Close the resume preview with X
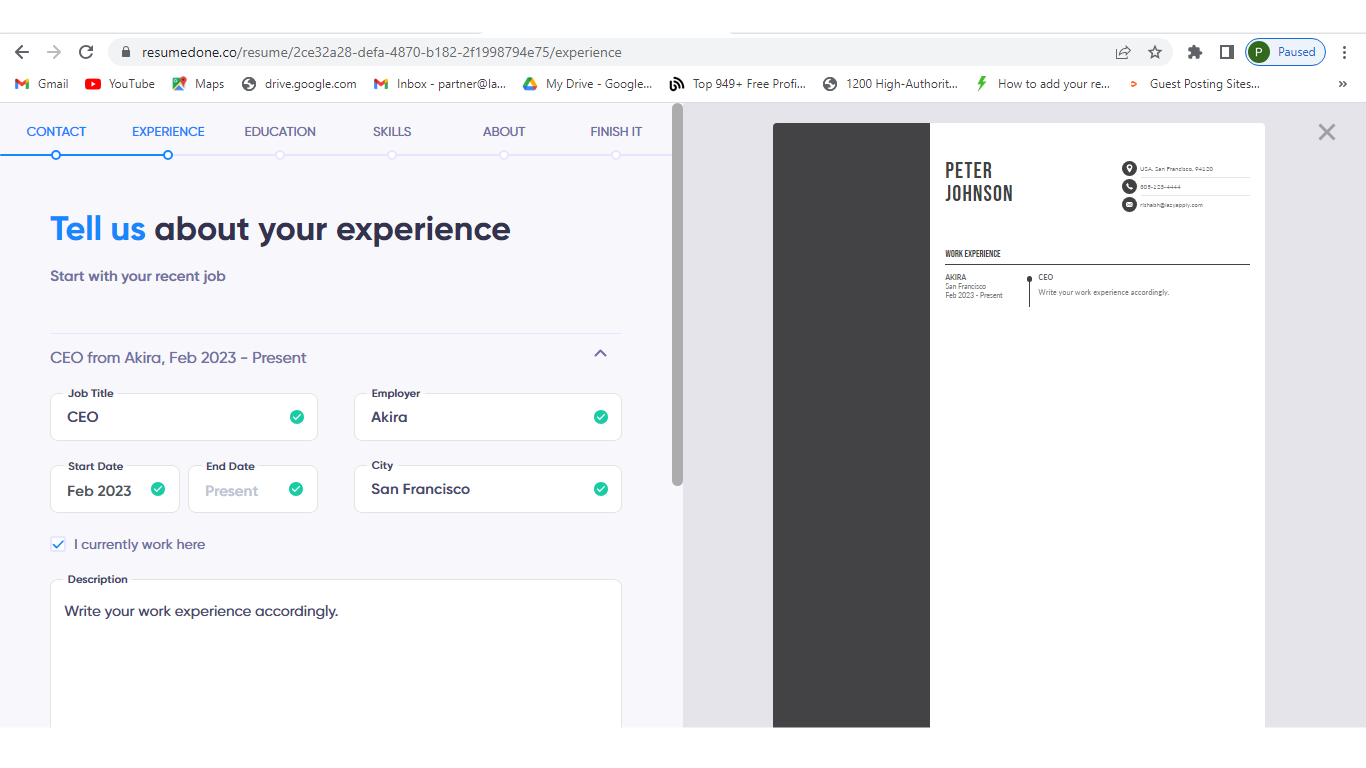Viewport: 1366px width, 768px height. [x=1326, y=132]
